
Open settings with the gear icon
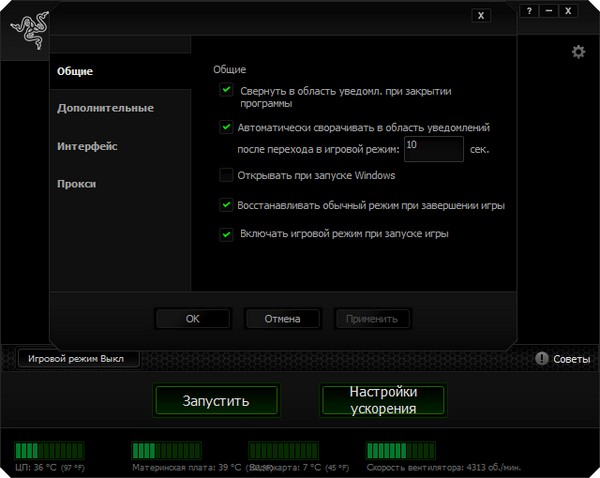tap(578, 52)
